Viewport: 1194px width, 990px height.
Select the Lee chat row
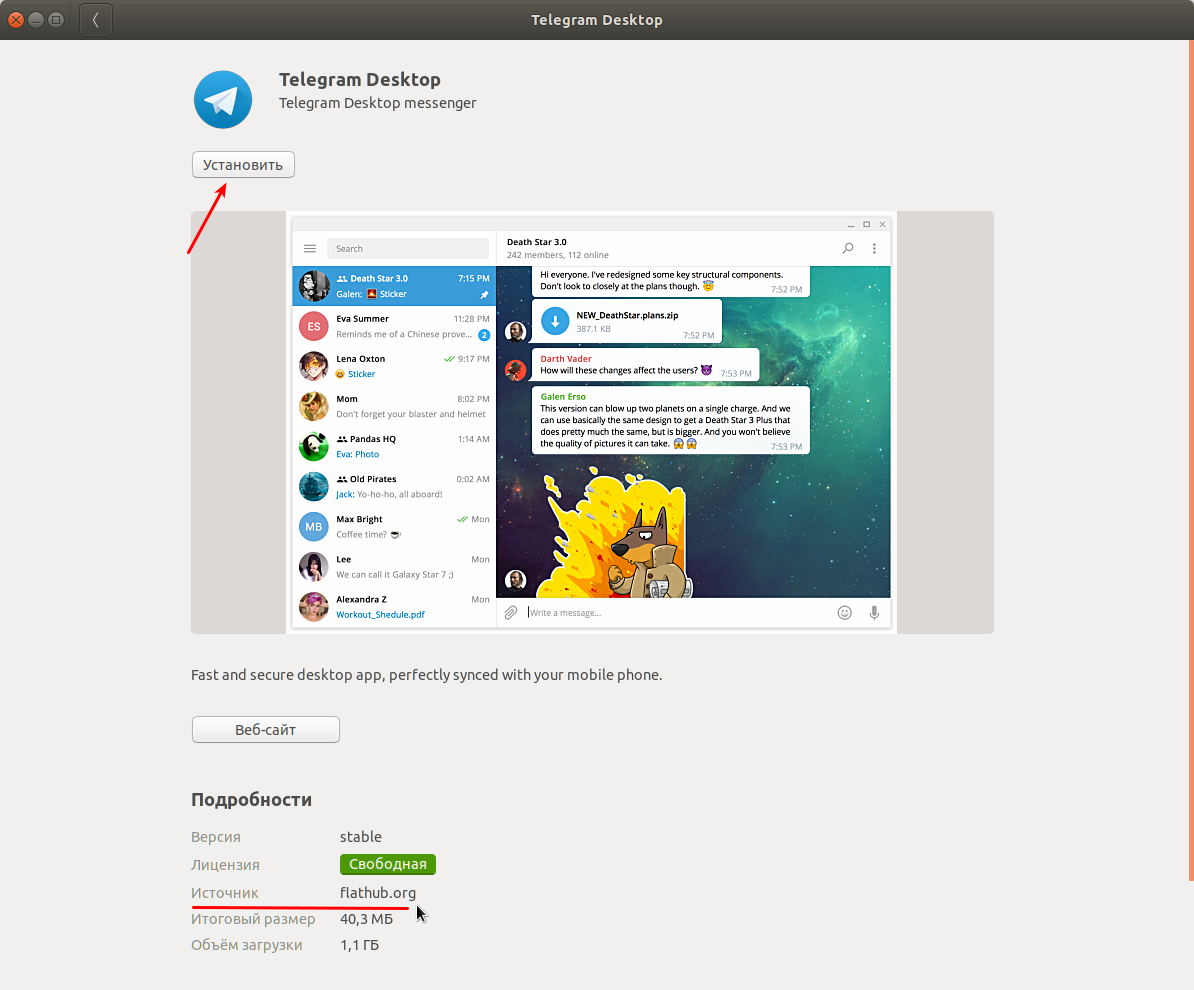coord(394,567)
